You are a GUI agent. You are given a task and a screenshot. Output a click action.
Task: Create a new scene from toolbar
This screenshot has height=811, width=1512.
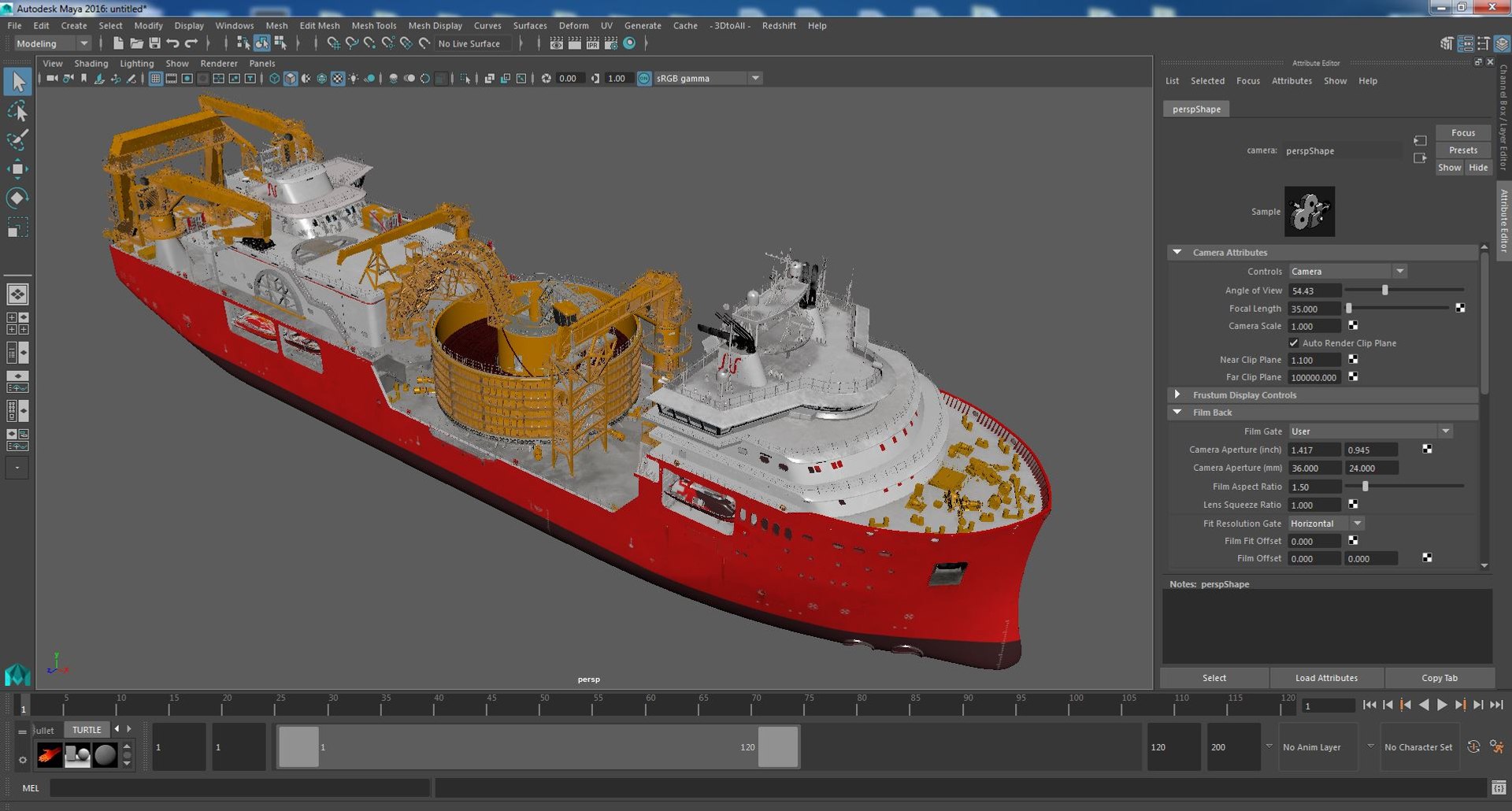point(118,43)
